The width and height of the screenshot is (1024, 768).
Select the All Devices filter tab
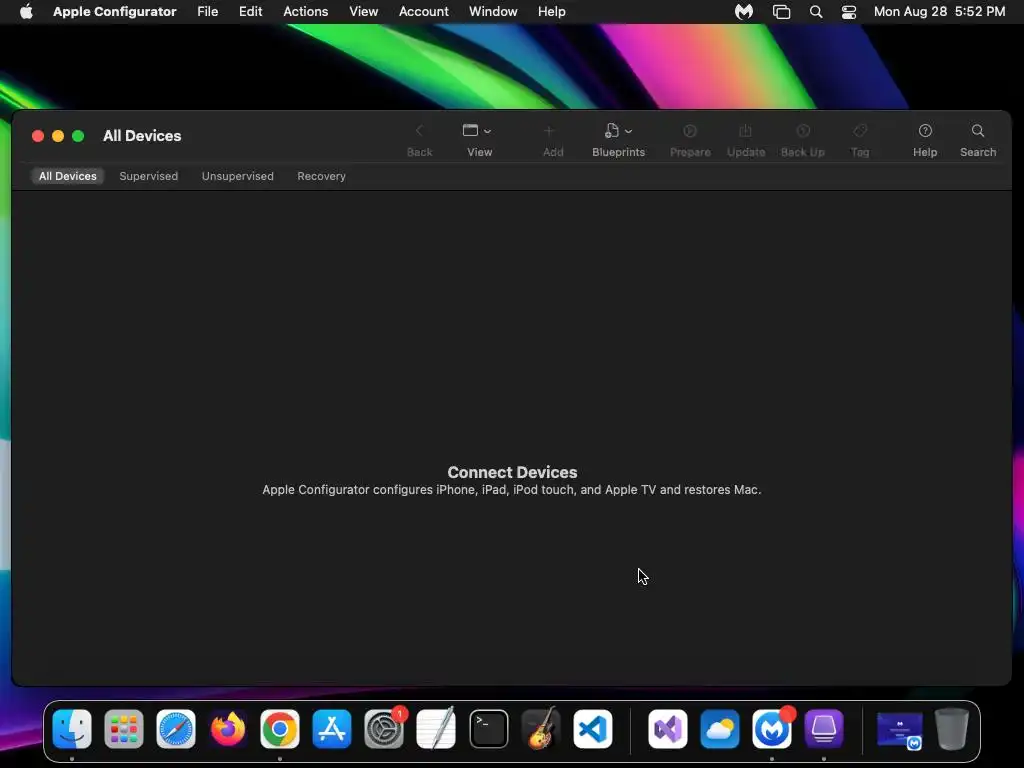pyautogui.click(x=67, y=176)
